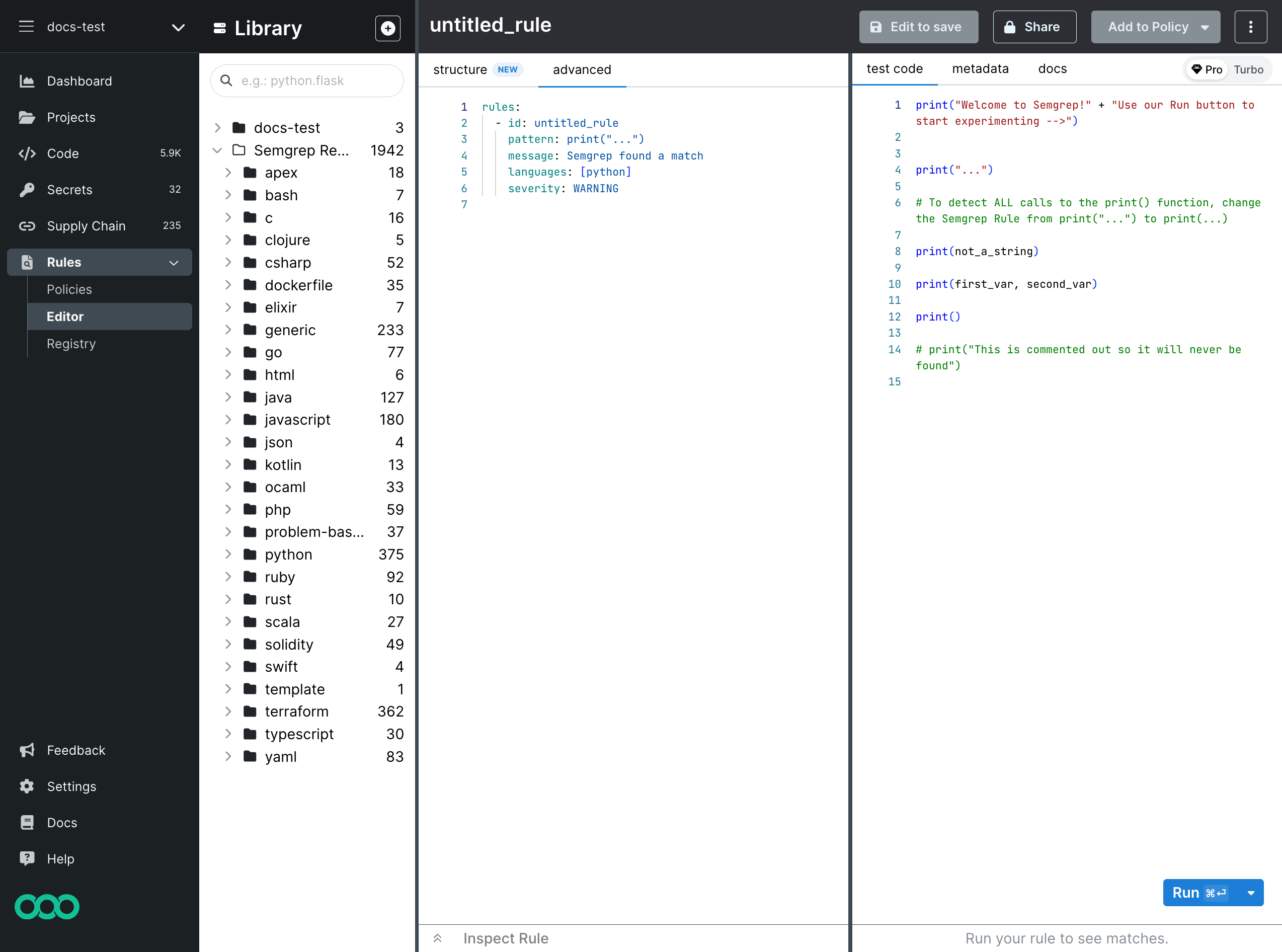Click the Secrets navigation icon
Image resolution: width=1282 pixels, height=952 pixels.
coord(28,190)
